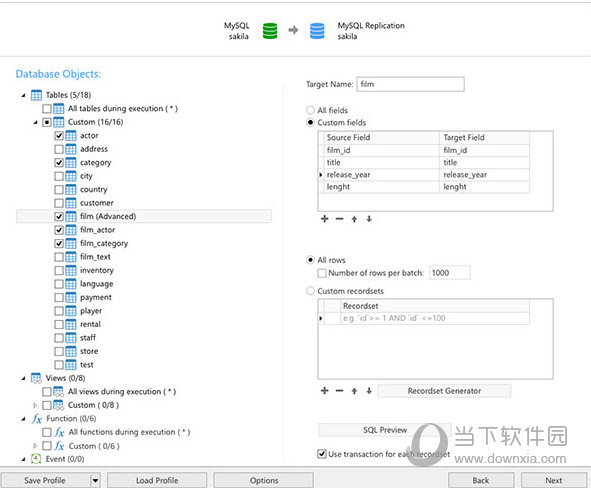Select the release_year source field cell
The height and width of the screenshot is (488, 591).
[381, 175]
